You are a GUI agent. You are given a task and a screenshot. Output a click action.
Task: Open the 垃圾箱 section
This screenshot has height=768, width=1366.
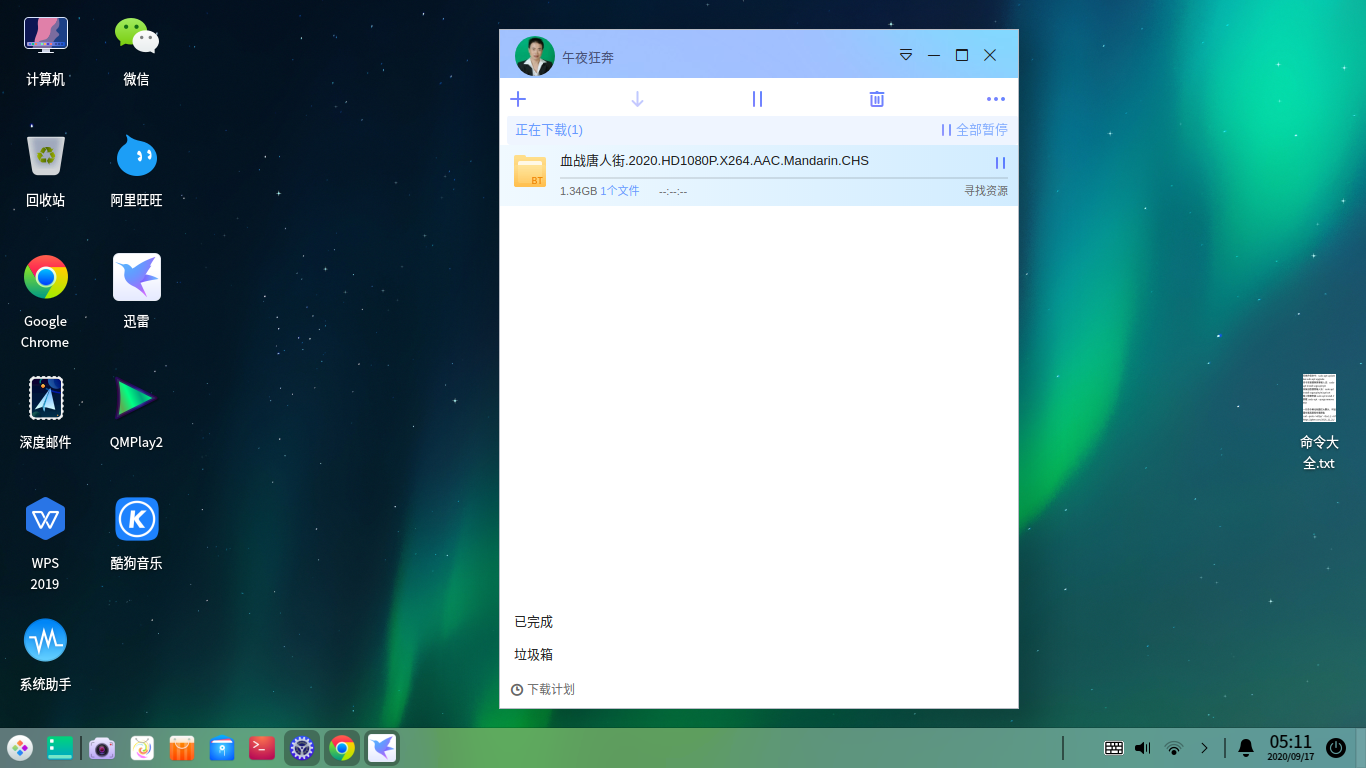click(x=531, y=654)
